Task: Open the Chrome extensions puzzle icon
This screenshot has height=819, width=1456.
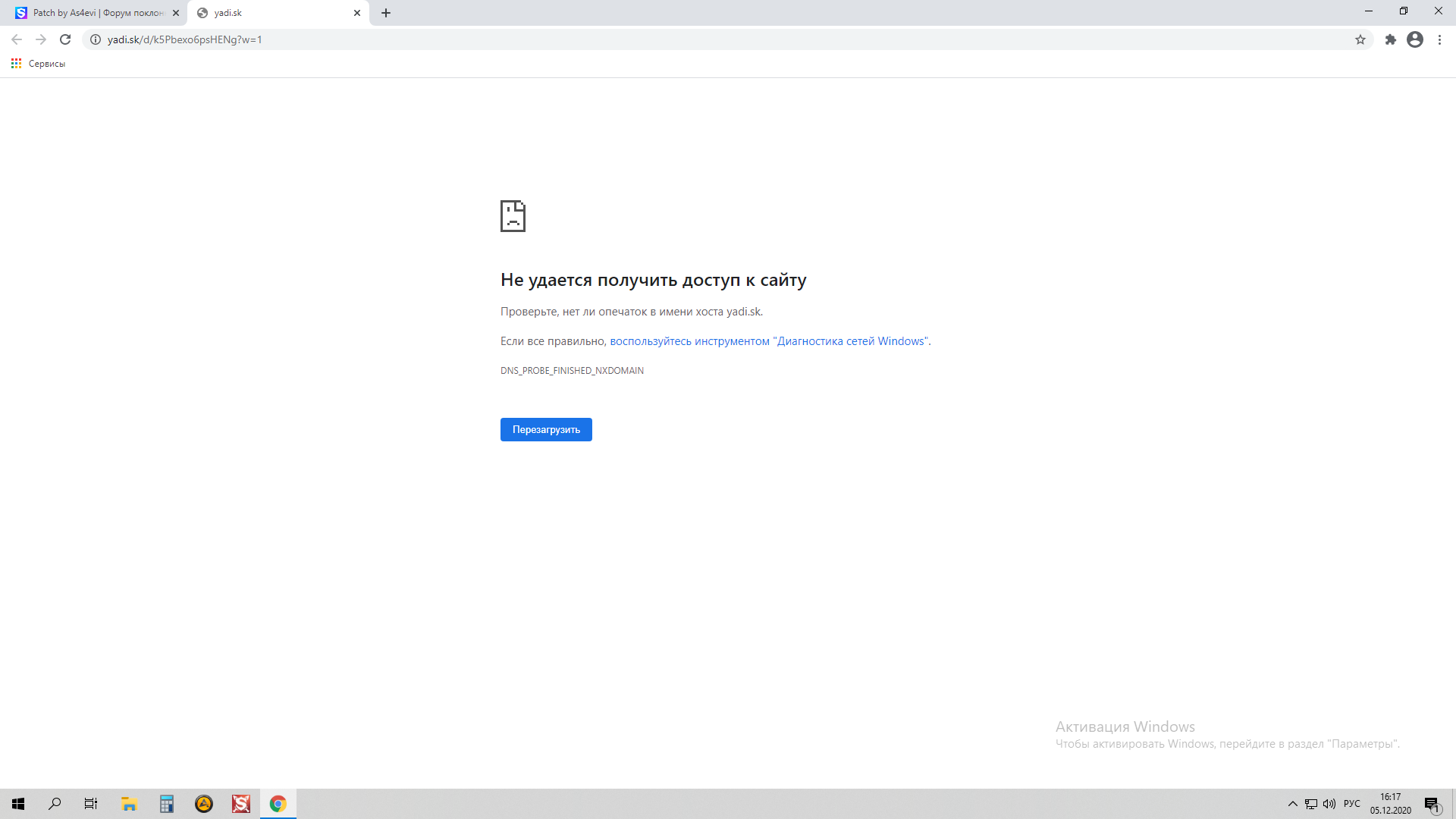Action: pyautogui.click(x=1390, y=39)
